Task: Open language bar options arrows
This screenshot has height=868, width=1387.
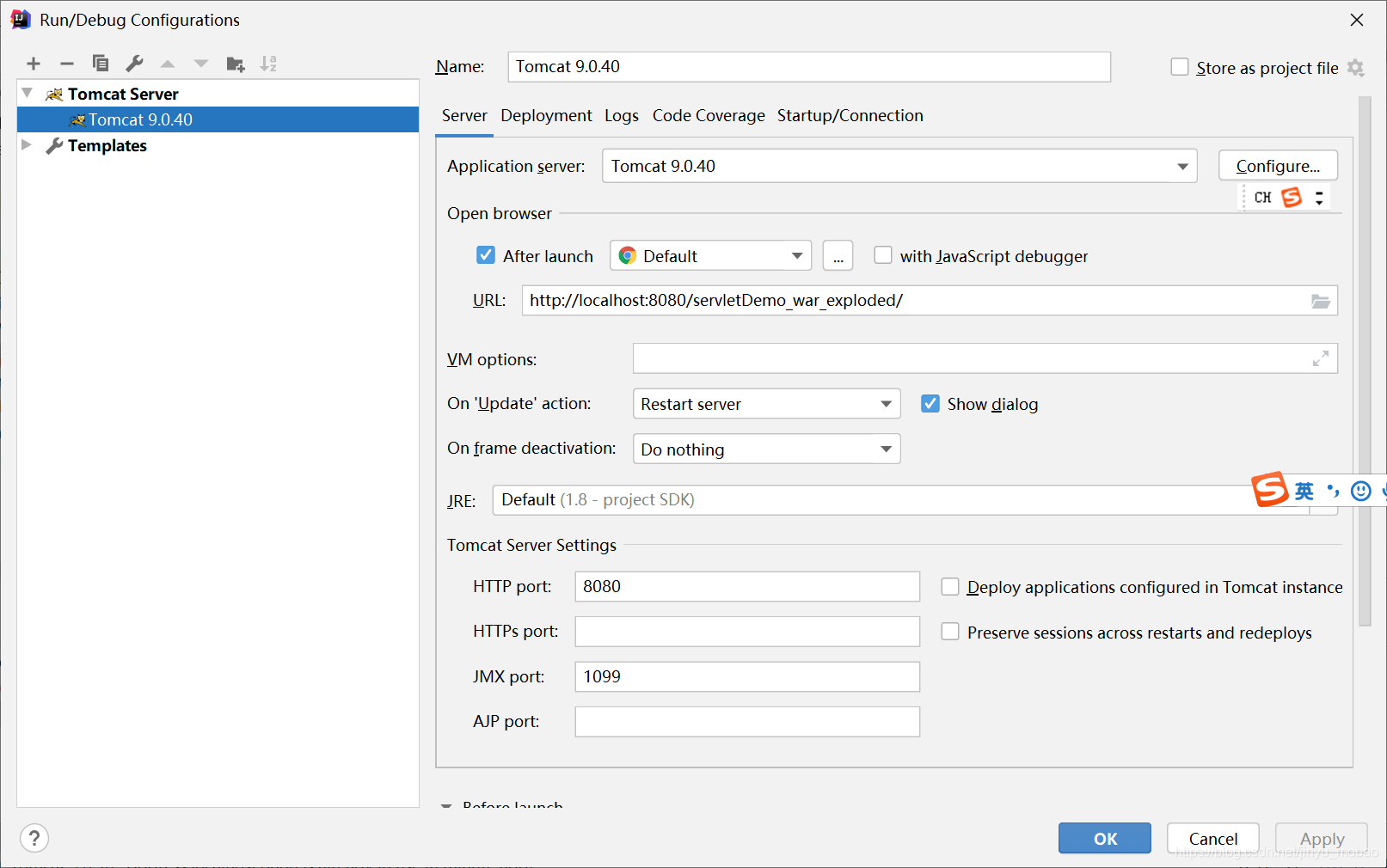Action: [1319, 198]
